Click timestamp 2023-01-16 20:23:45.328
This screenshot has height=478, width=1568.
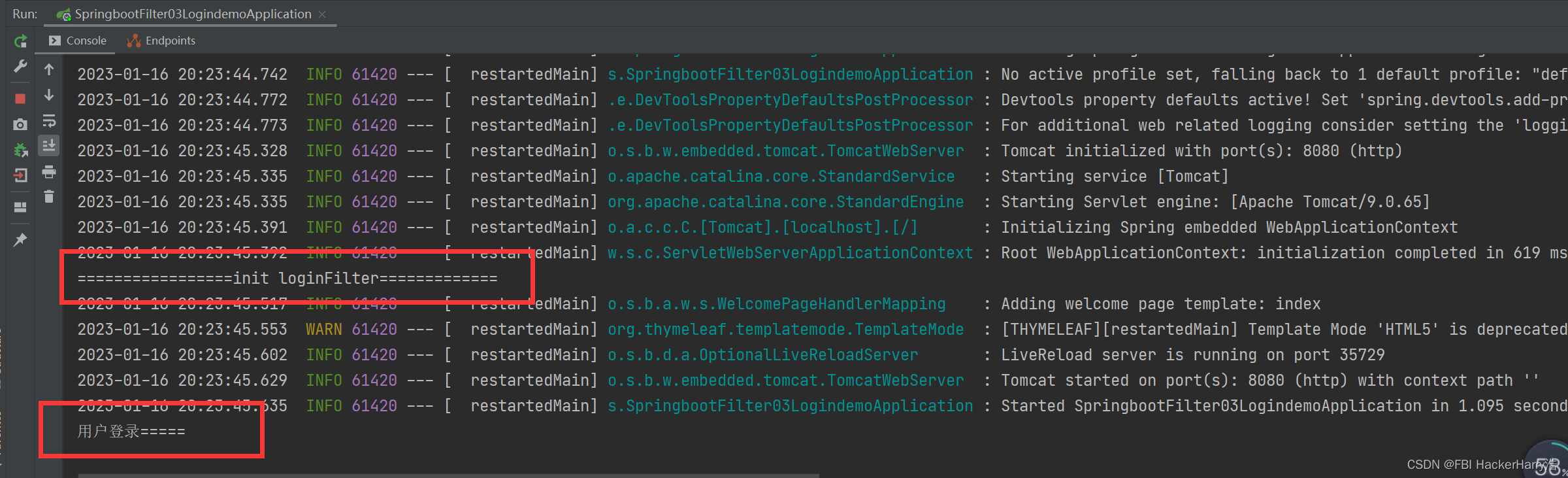pos(182,151)
